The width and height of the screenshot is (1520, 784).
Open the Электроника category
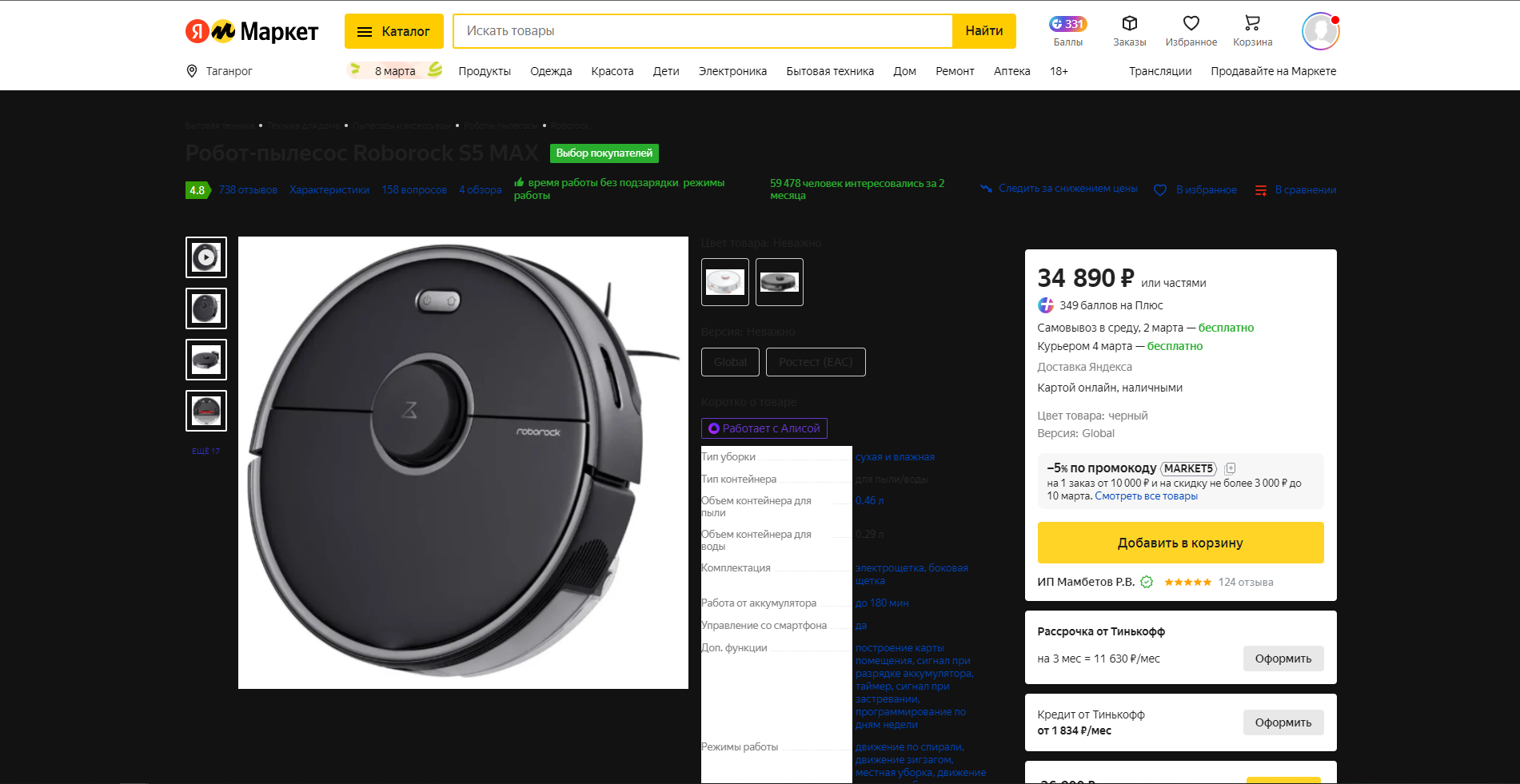pos(732,71)
